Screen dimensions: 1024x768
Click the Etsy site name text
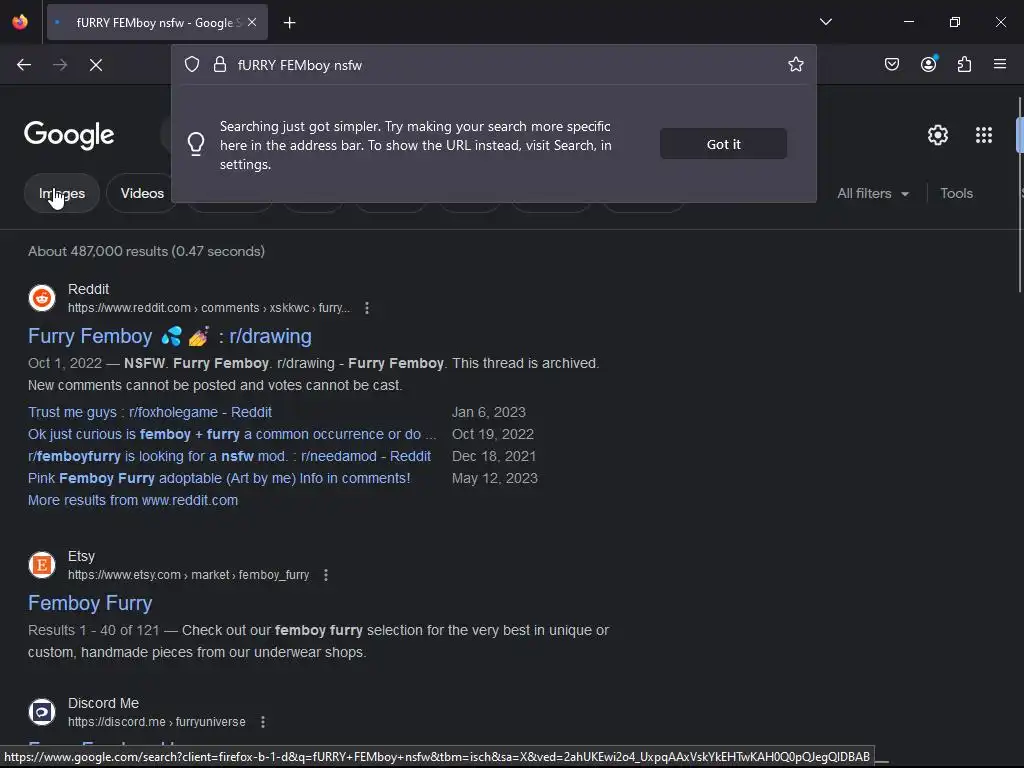pyautogui.click(x=81, y=556)
